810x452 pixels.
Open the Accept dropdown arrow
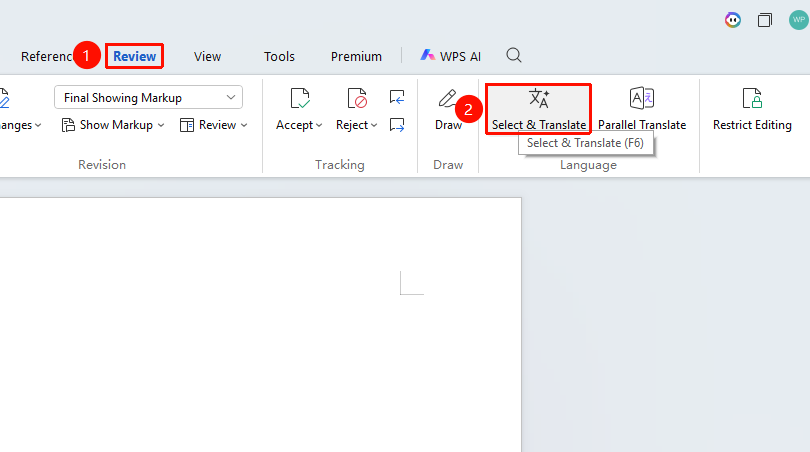319,125
